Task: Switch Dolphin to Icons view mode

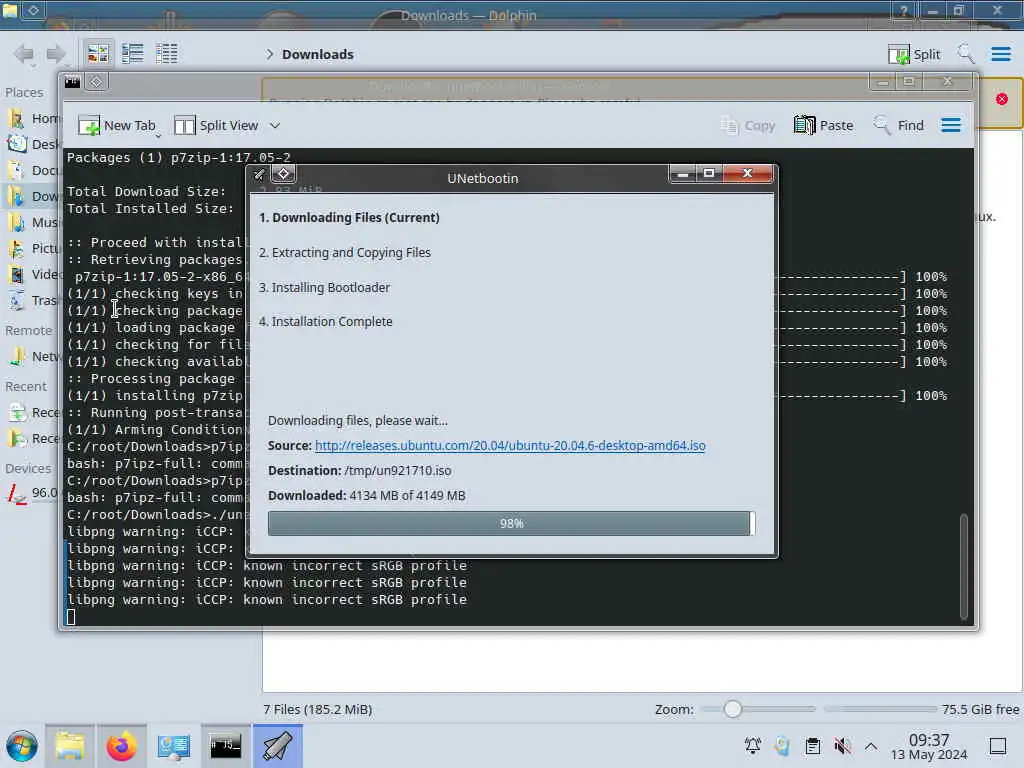Action: (98, 54)
